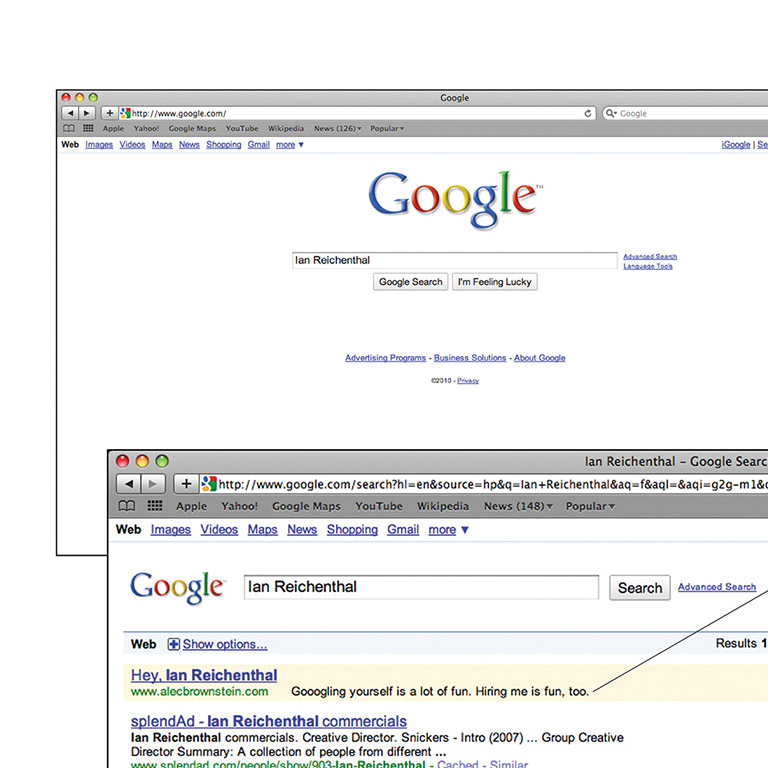Open Wikipedia bookmark in front window
This screenshot has height=768, width=768.
coord(443,506)
